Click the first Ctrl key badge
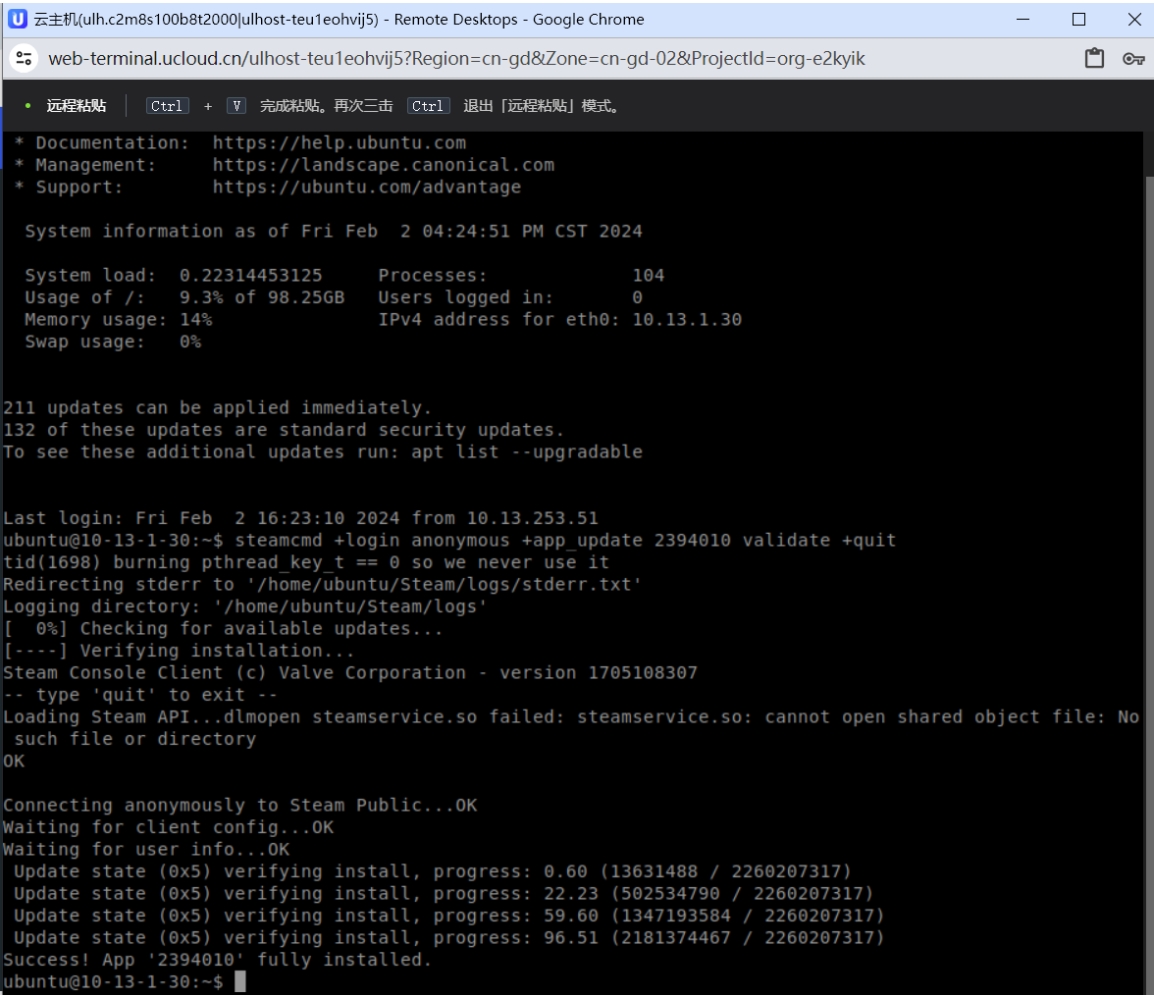1154x995 pixels. coord(167,106)
